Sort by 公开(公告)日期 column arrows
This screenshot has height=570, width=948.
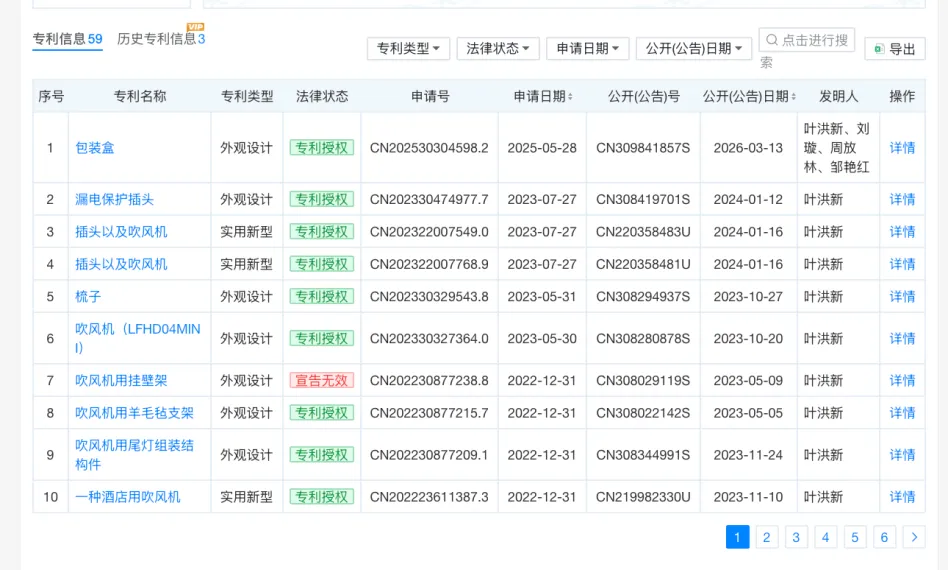click(x=793, y=96)
